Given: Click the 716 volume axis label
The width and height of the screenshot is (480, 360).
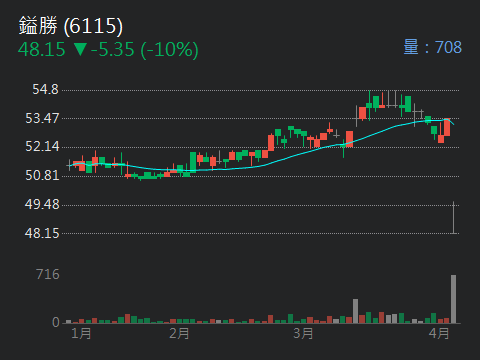Looking at the screenshot, I should coord(48,275).
